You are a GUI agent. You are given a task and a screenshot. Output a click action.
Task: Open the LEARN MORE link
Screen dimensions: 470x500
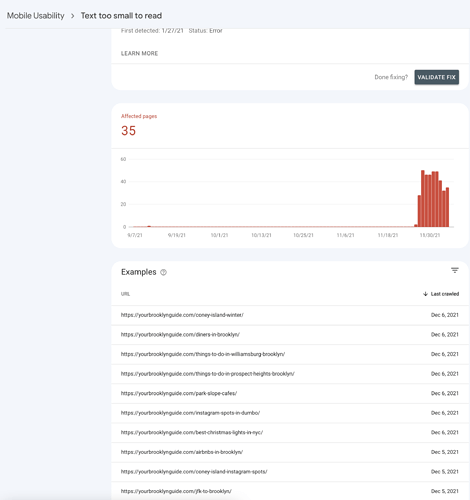[x=139, y=53]
